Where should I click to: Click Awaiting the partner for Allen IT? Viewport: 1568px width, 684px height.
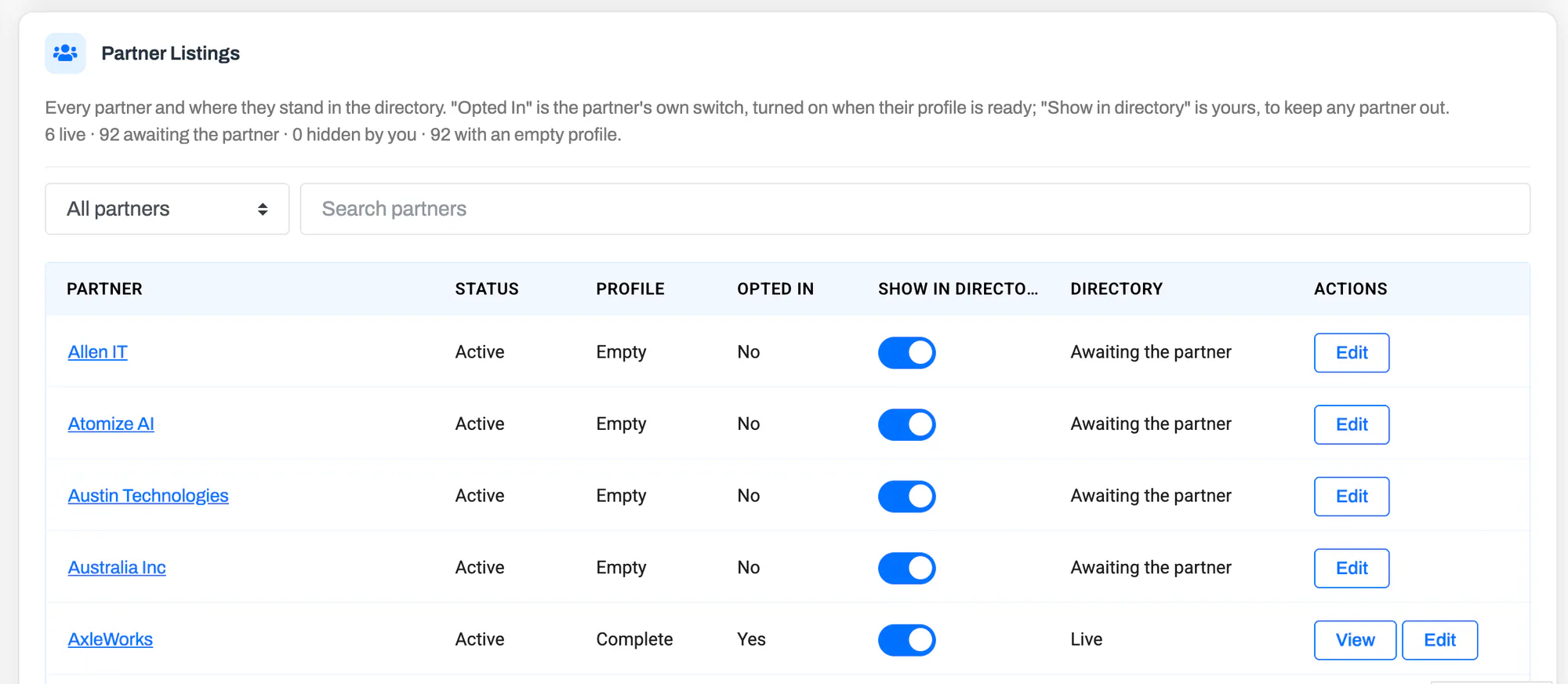click(x=1151, y=352)
